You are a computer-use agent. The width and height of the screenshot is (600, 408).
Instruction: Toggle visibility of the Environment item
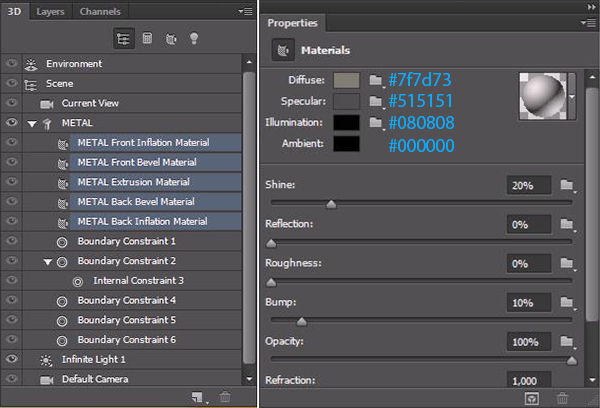point(12,64)
